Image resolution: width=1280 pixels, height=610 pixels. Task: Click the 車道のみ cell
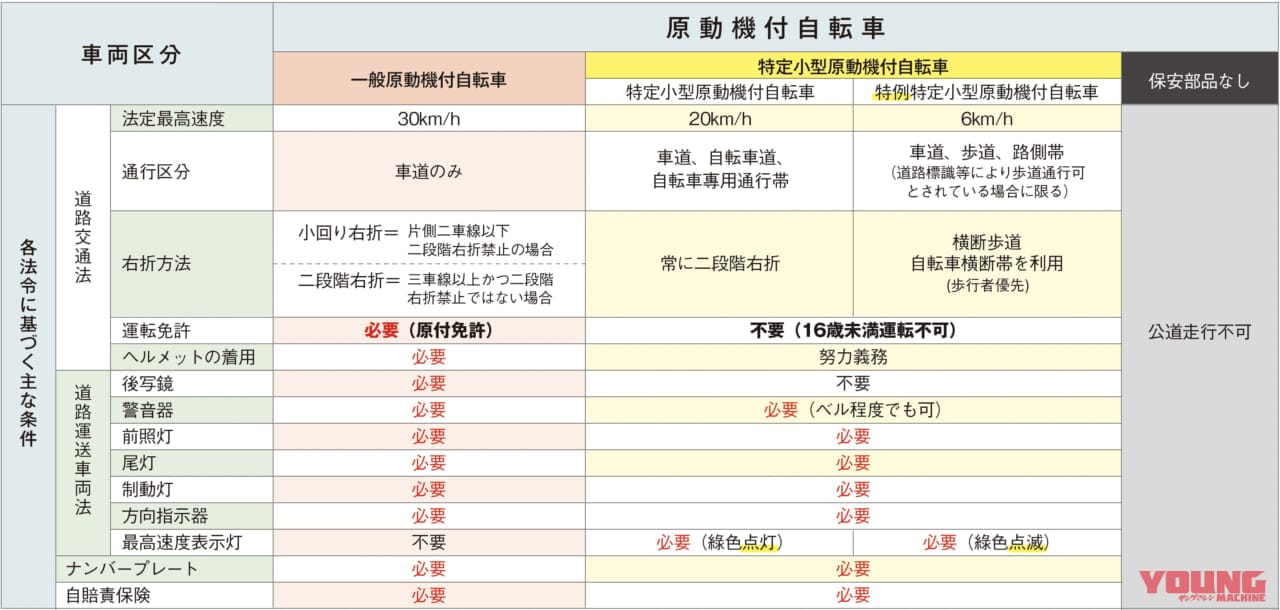pyautogui.click(x=429, y=171)
